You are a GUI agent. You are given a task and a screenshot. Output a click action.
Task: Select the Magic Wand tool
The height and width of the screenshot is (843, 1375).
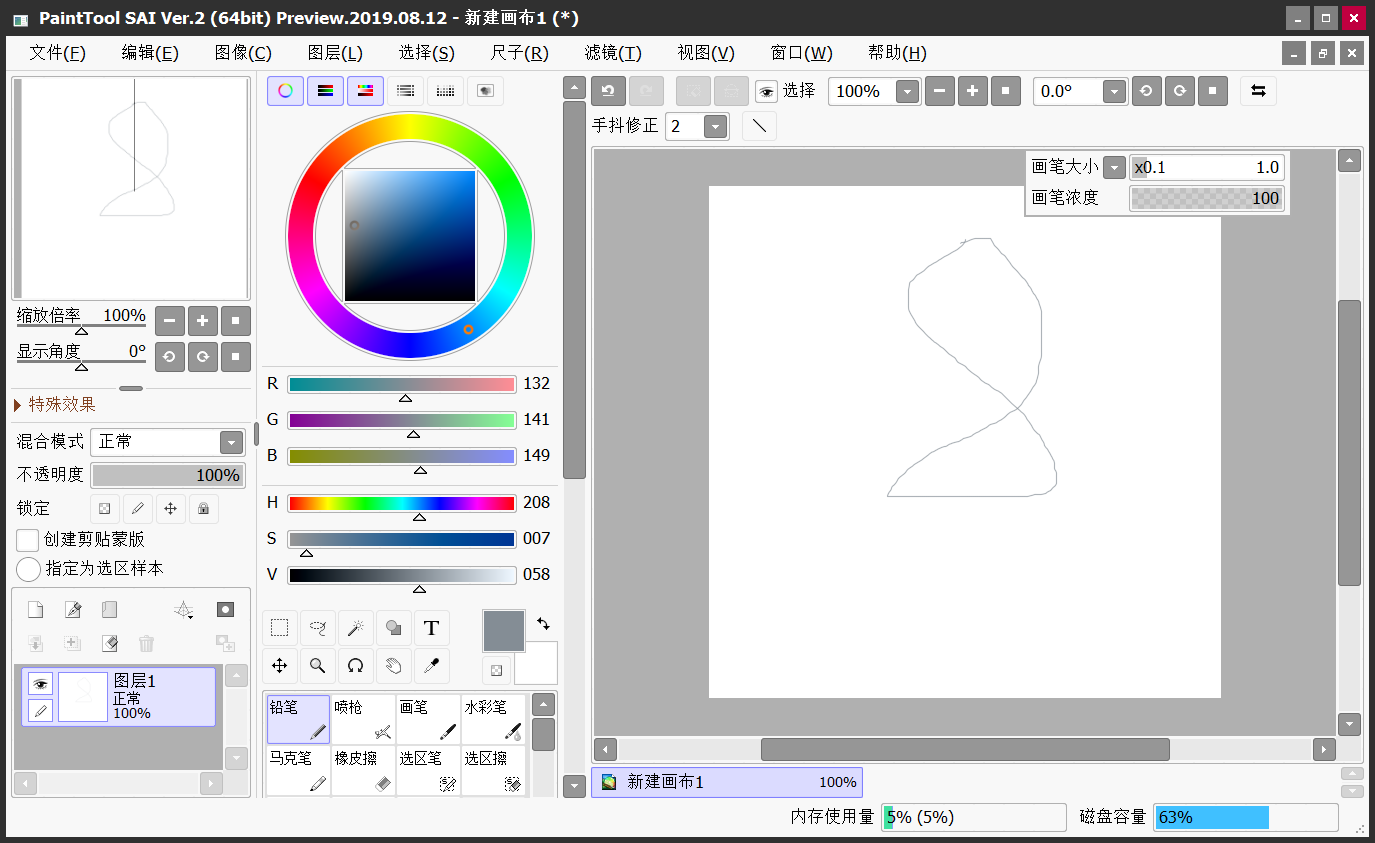(x=355, y=628)
